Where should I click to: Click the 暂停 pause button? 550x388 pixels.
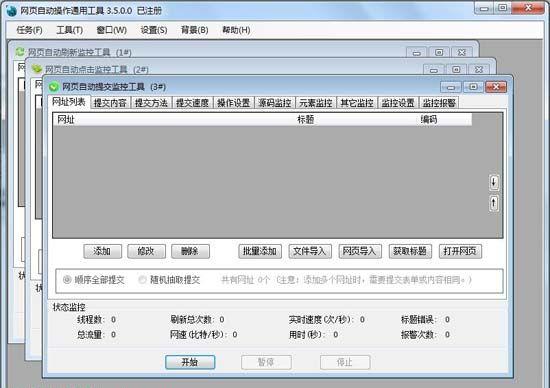266,362
